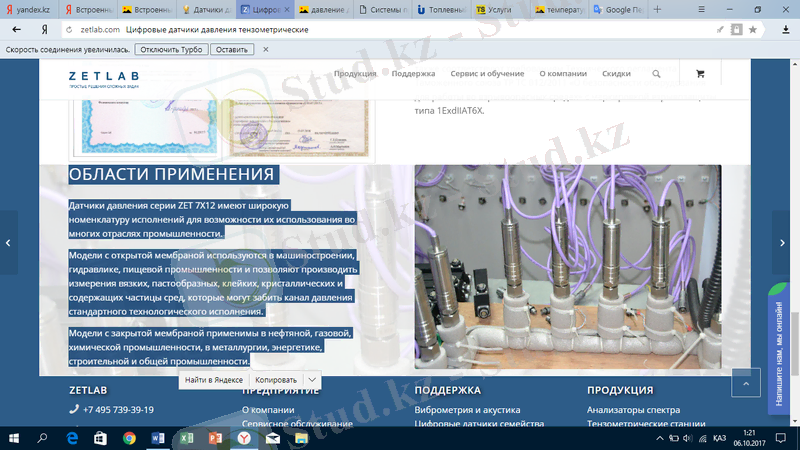Click 'Найти в Яндексе' in selection popup
Image resolution: width=800 pixels, height=450 pixels.
click(213, 380)
